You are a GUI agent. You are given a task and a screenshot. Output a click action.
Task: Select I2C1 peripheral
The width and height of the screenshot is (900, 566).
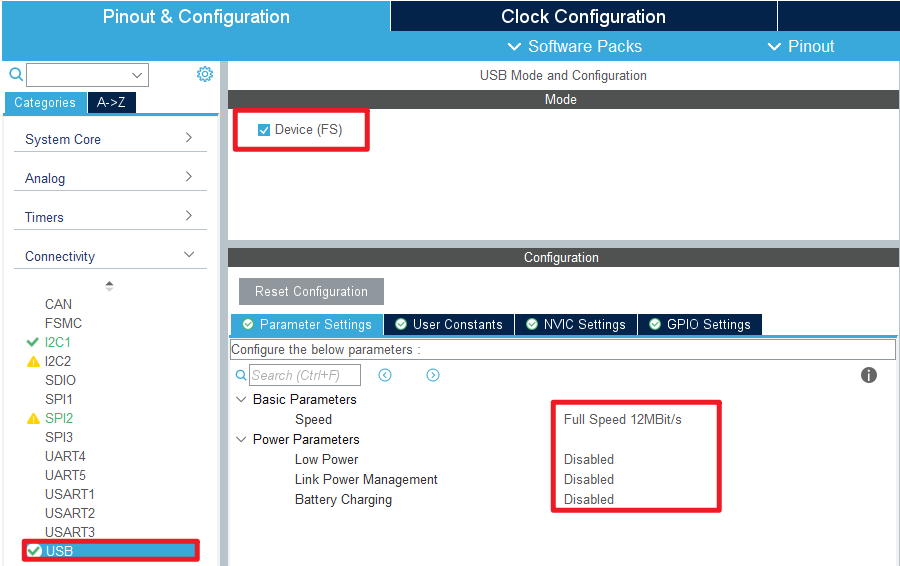(57, 342)
